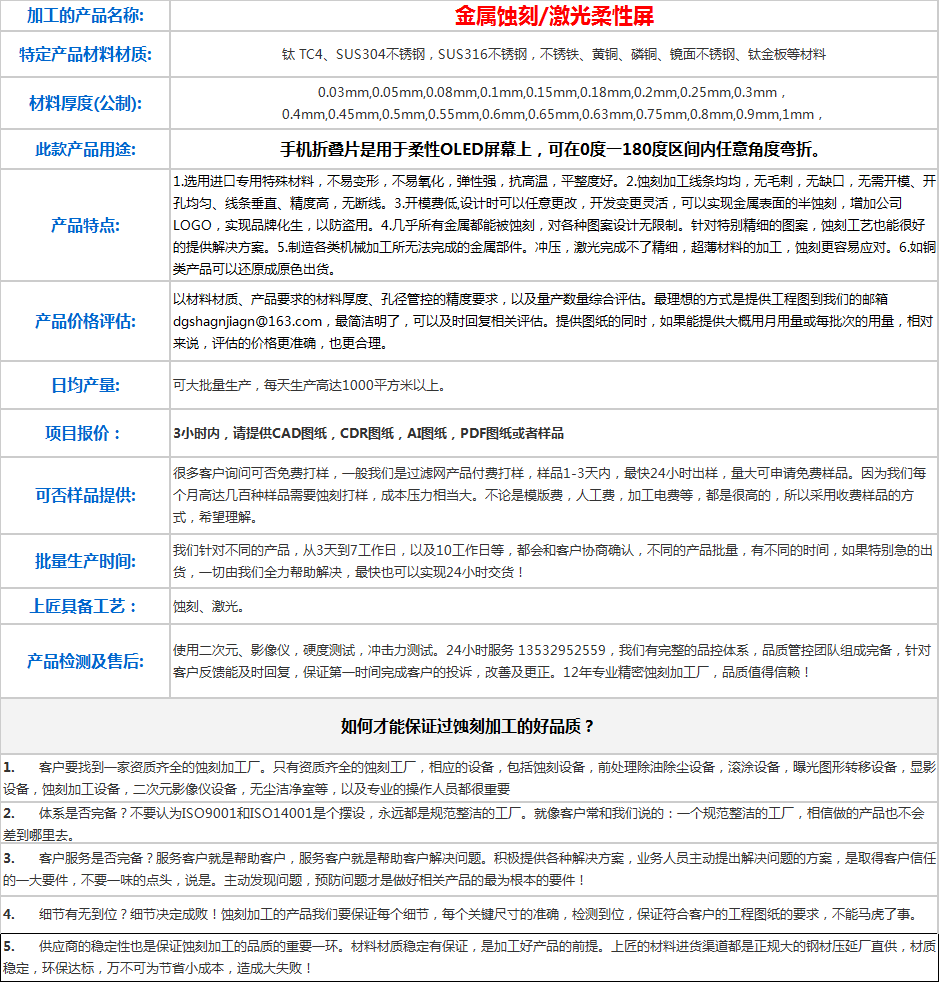Image resolution: width=939 pixels, height=982 pixels.
Task: Click text 万不可为节省小成本，造成大失败
Action: coord(204,968)
